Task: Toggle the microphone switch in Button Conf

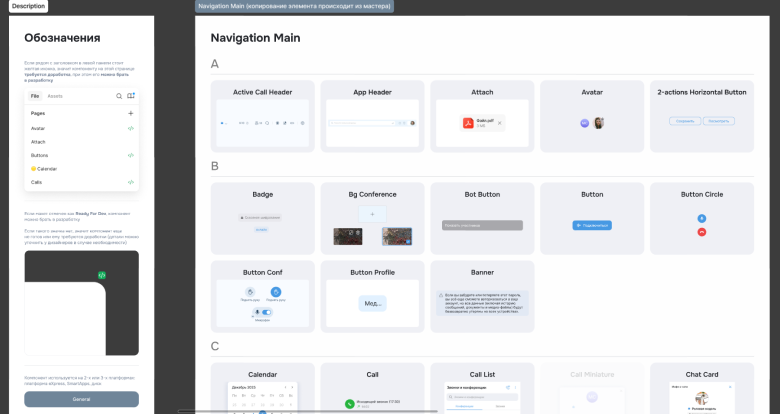Action: click(x=267, y=313)
